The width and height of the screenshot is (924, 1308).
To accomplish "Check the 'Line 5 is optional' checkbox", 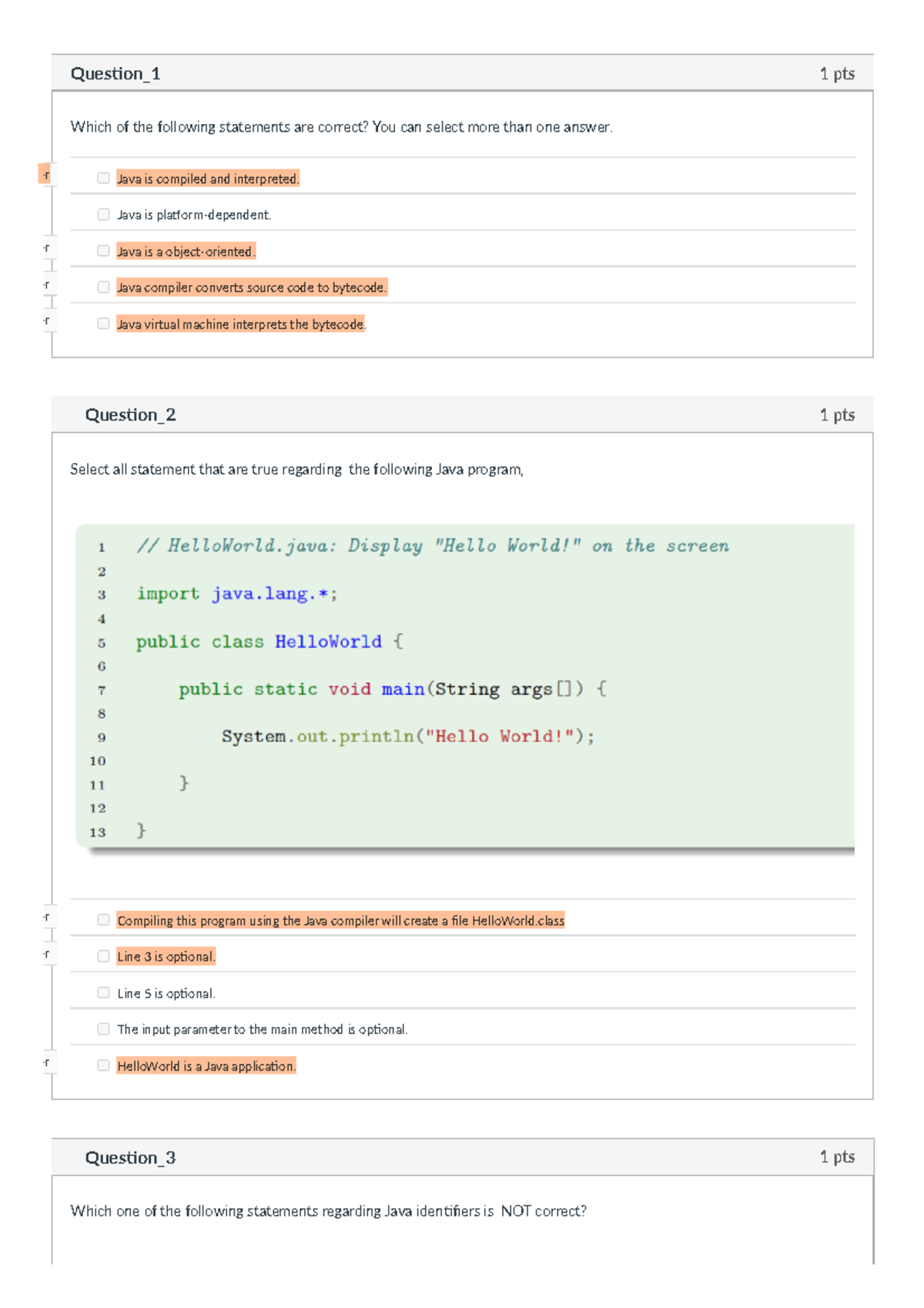I will pos(103,992).
